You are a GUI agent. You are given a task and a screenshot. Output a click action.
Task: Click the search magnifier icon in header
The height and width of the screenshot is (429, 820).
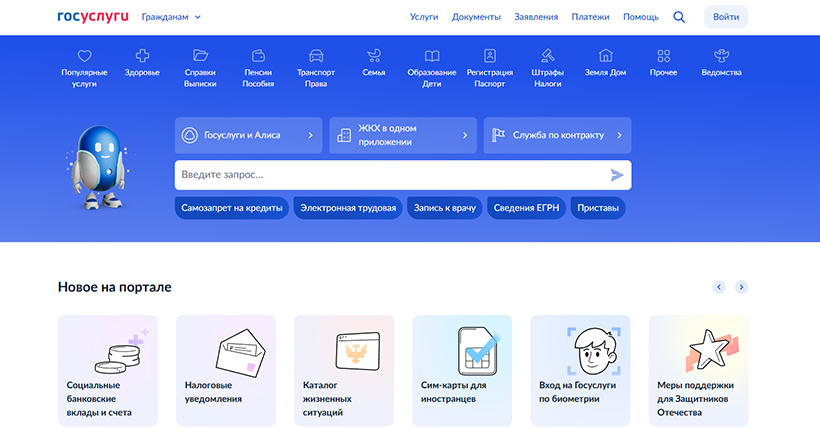679,17
